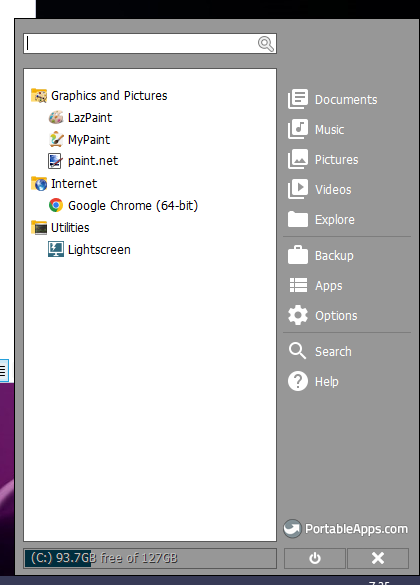This screenshot has width=420, height=585.
Task: Click the LazPaint name text
Action: [x=90, y=118]
